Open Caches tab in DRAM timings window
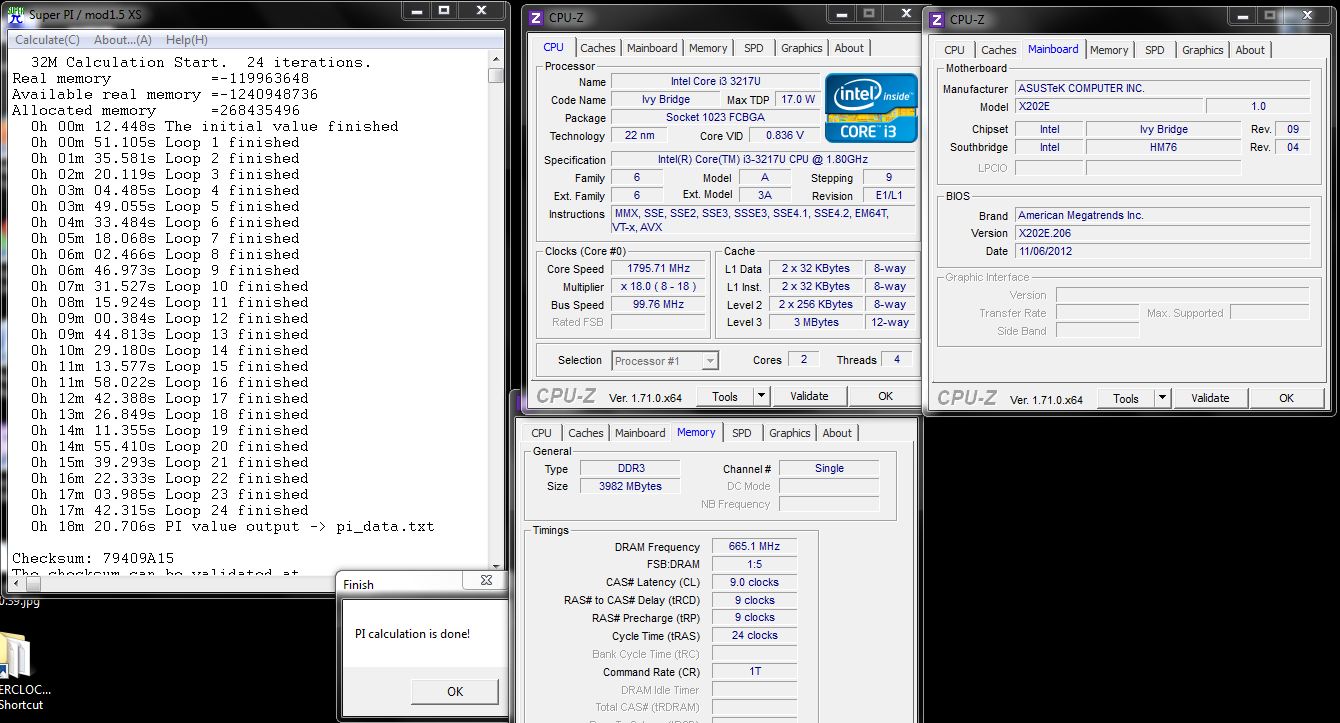 586,433
